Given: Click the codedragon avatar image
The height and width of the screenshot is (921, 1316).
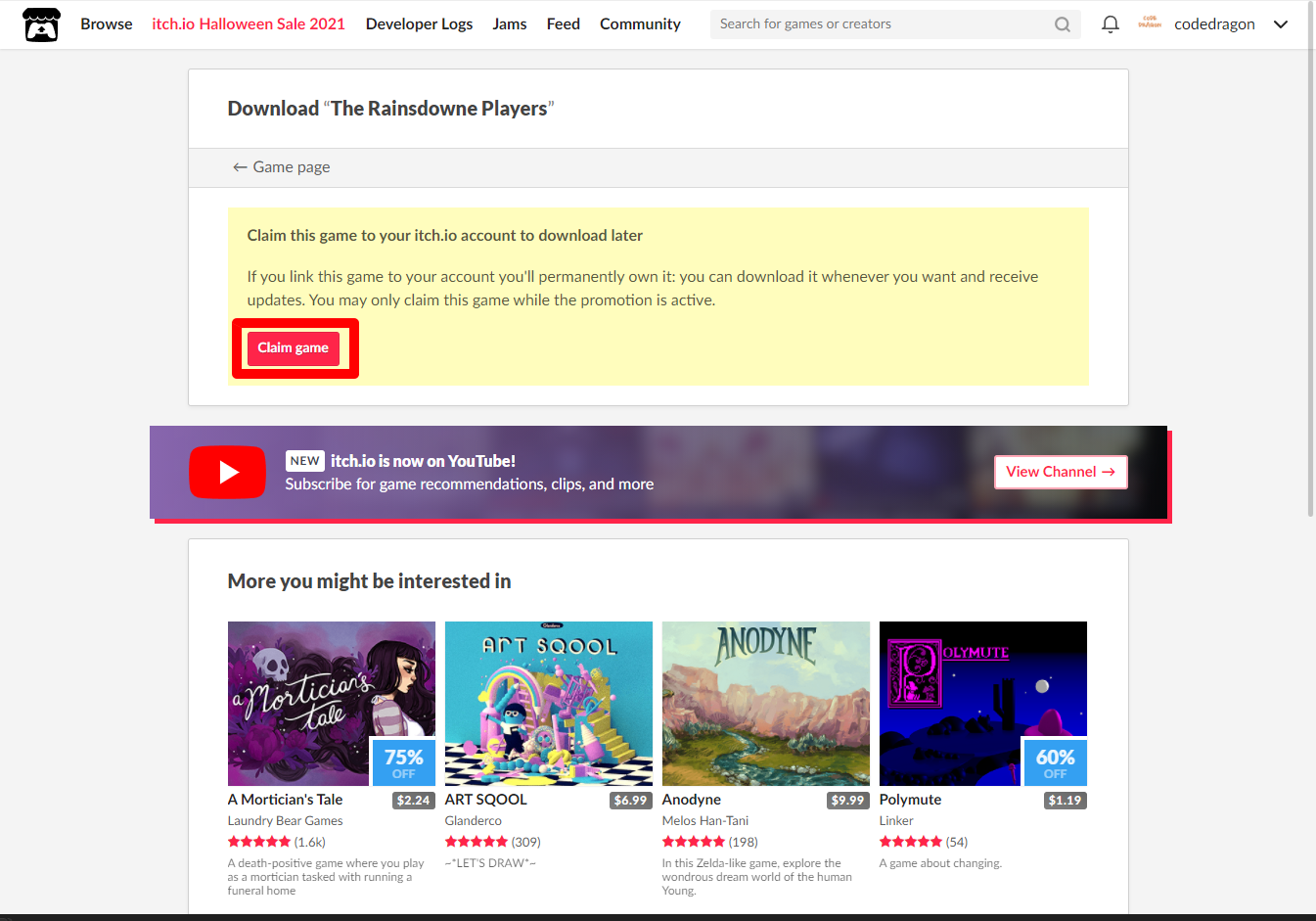Looking at the screenshot, I should tap(1150, 23).
